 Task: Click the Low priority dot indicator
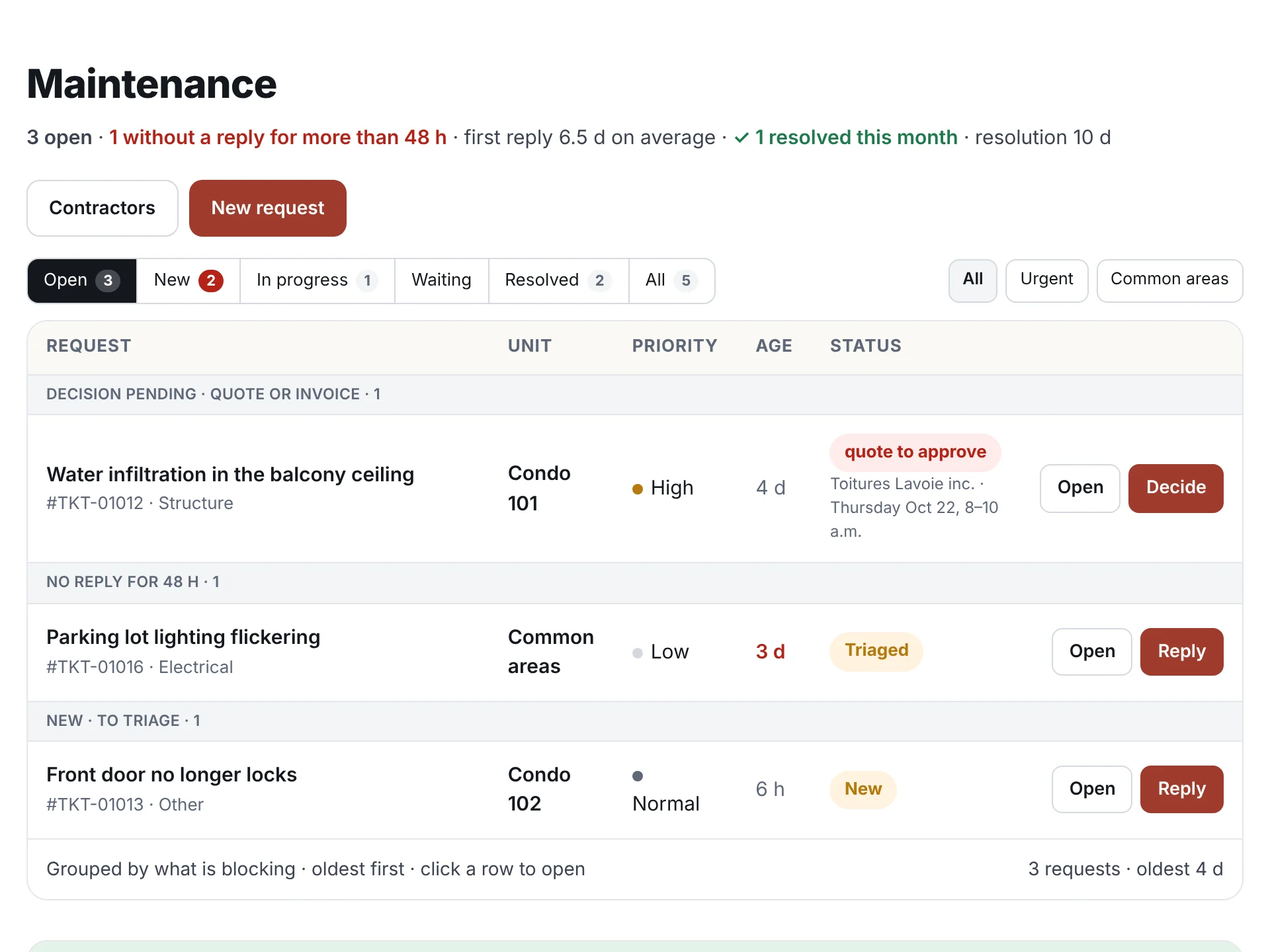click(638, 653)
